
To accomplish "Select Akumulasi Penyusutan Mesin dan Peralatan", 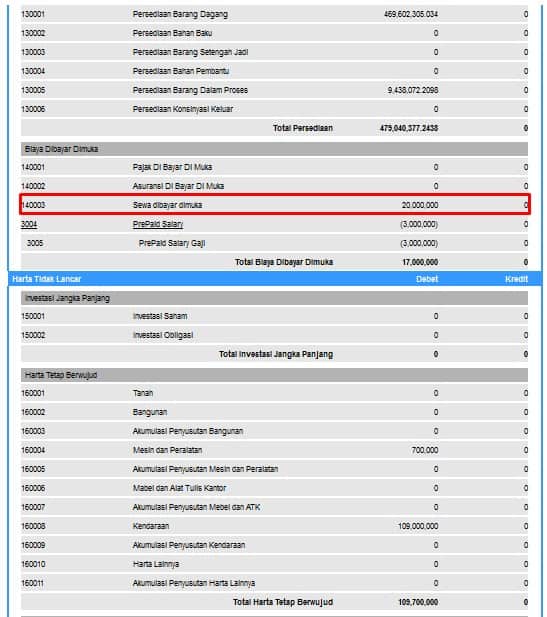I will coord(205,469).
